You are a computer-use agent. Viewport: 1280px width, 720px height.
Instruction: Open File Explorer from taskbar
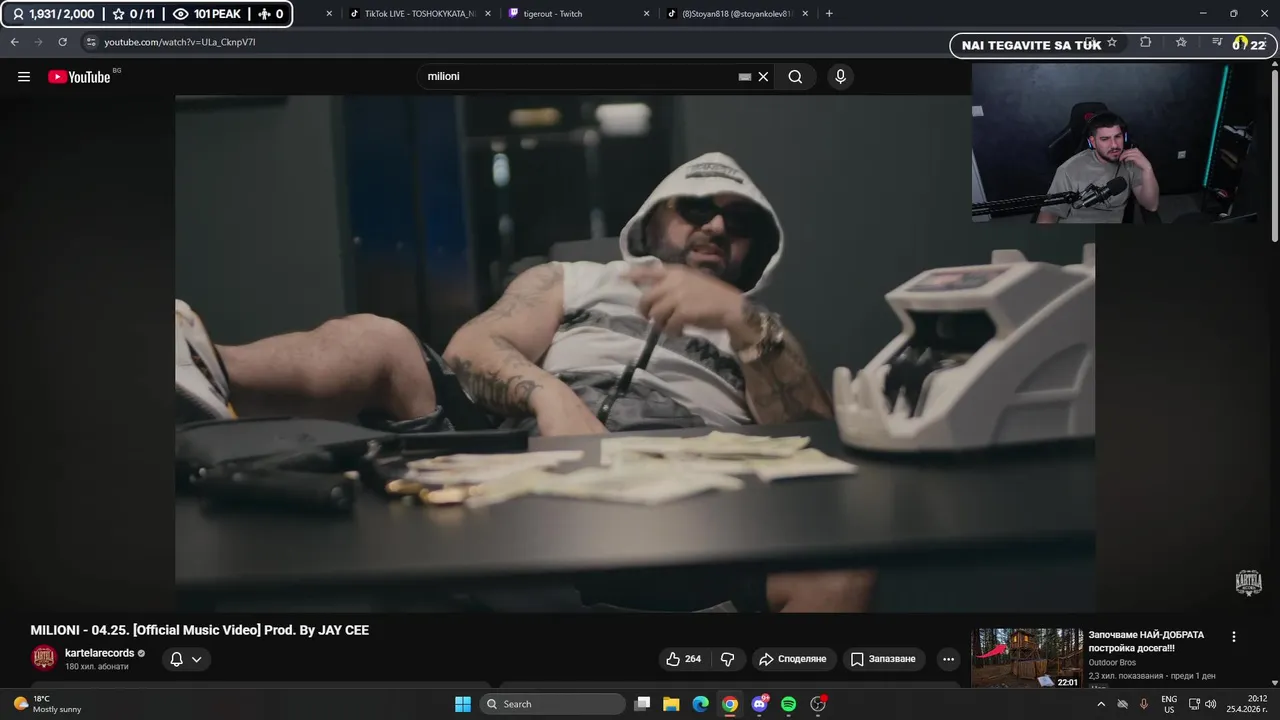pos(671,704)
